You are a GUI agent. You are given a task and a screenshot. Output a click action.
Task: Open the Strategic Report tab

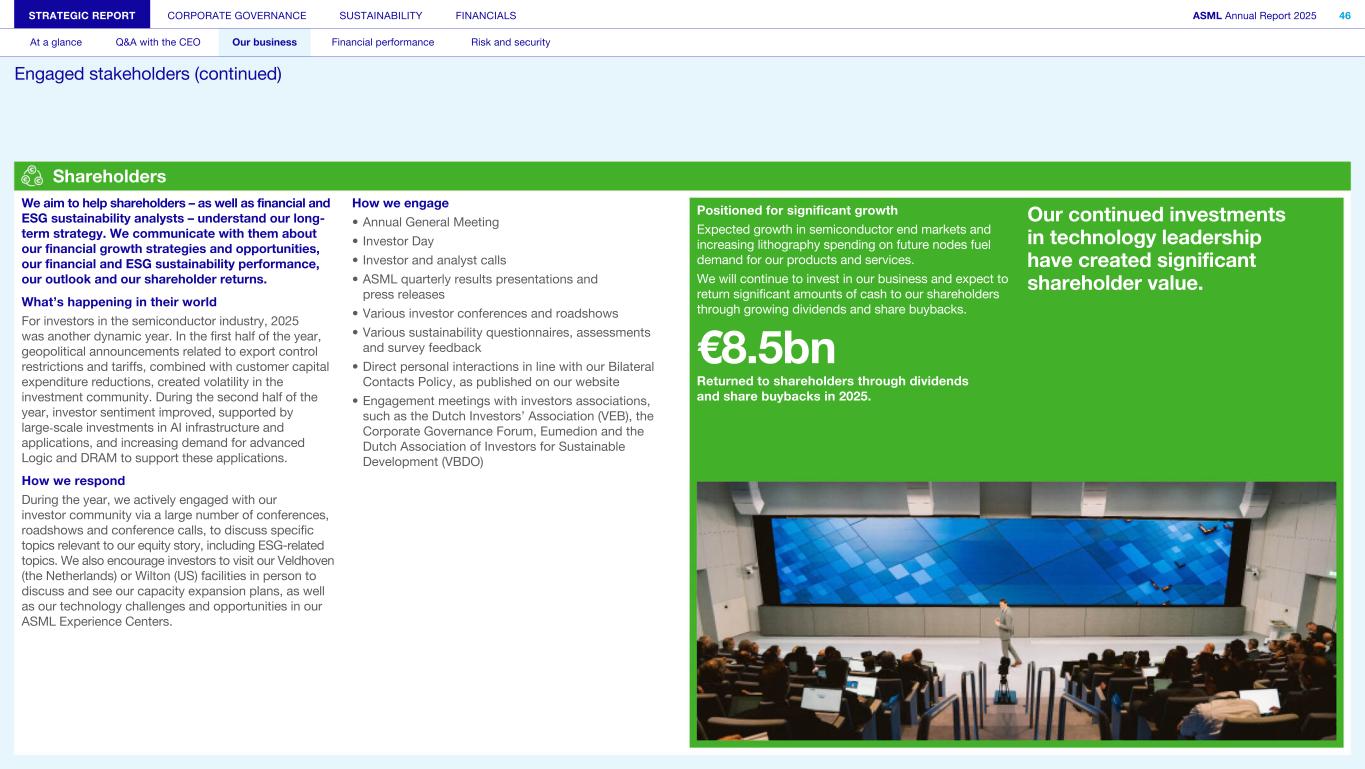(82, 15)
